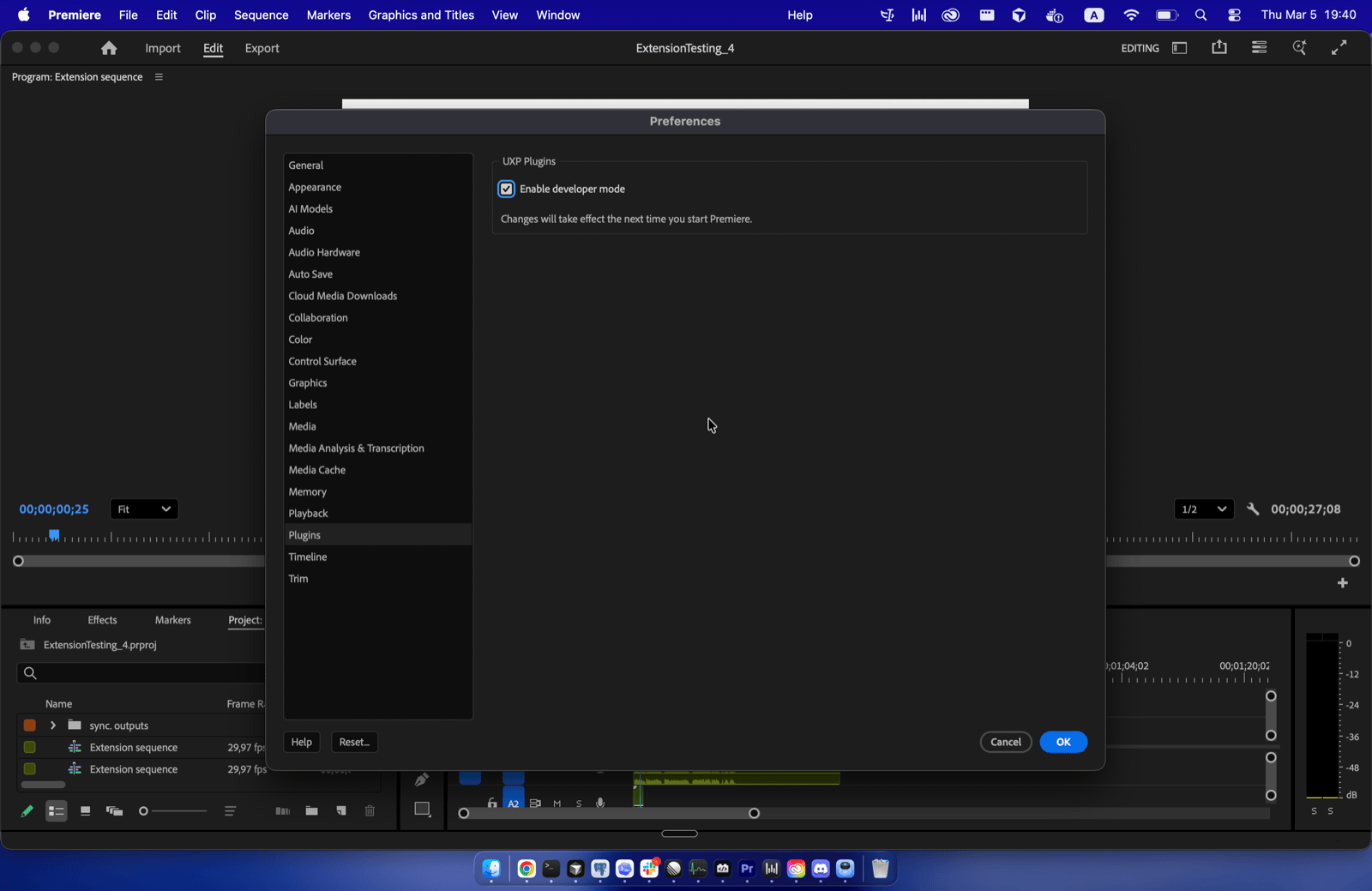Image resolution: width=1372 pixels, height=891 pixels.
Task: Expand the sync. outputs bin
Action: (x=53, y=725)
